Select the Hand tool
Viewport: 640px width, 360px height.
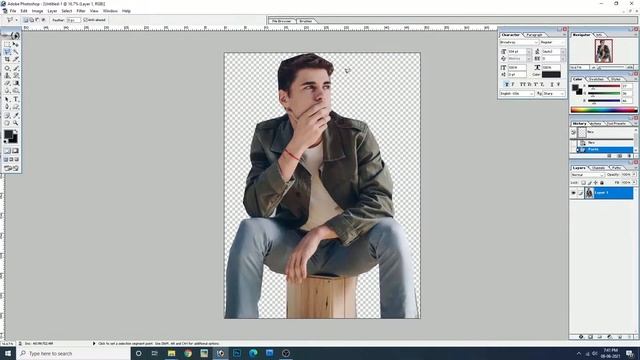click(7, 123)
